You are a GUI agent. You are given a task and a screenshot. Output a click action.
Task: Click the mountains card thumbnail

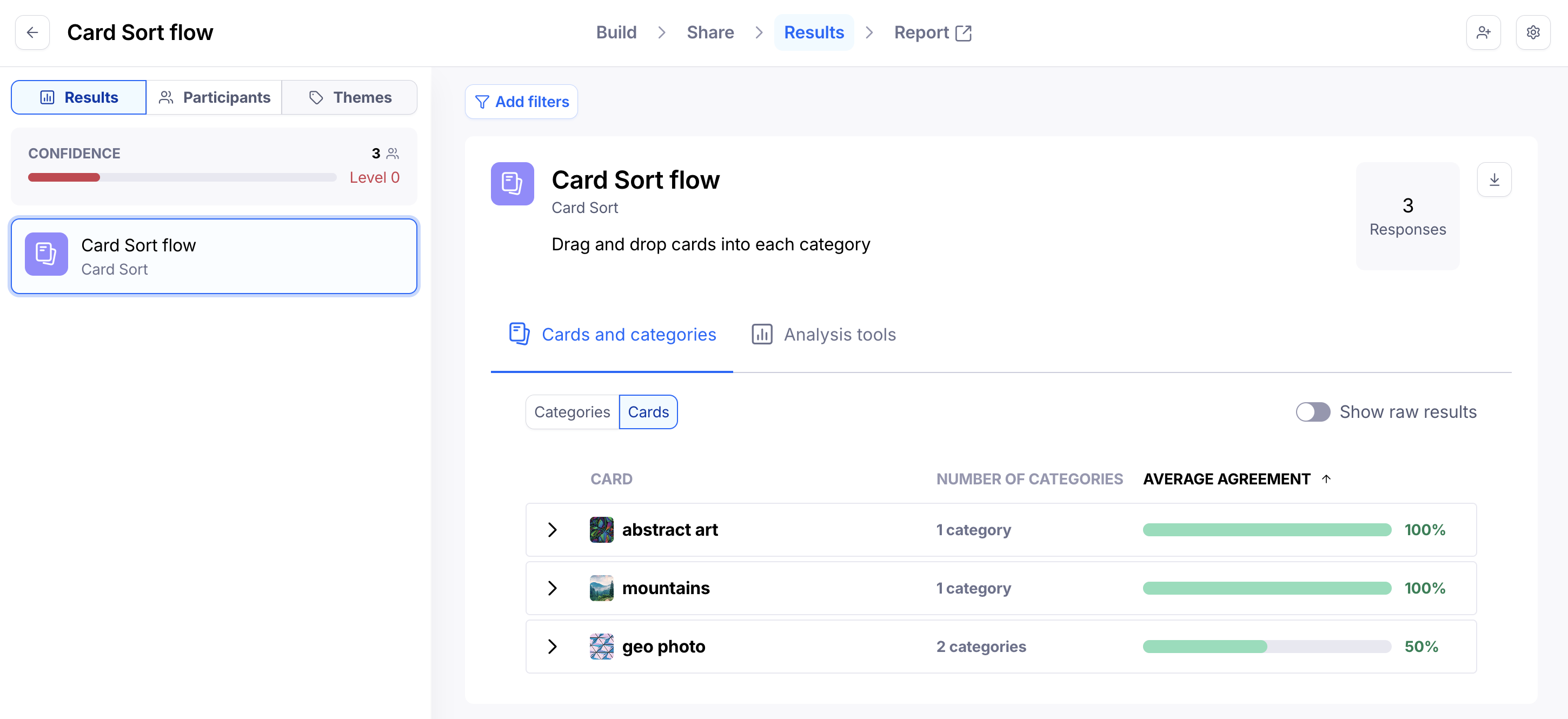(601, 588)
